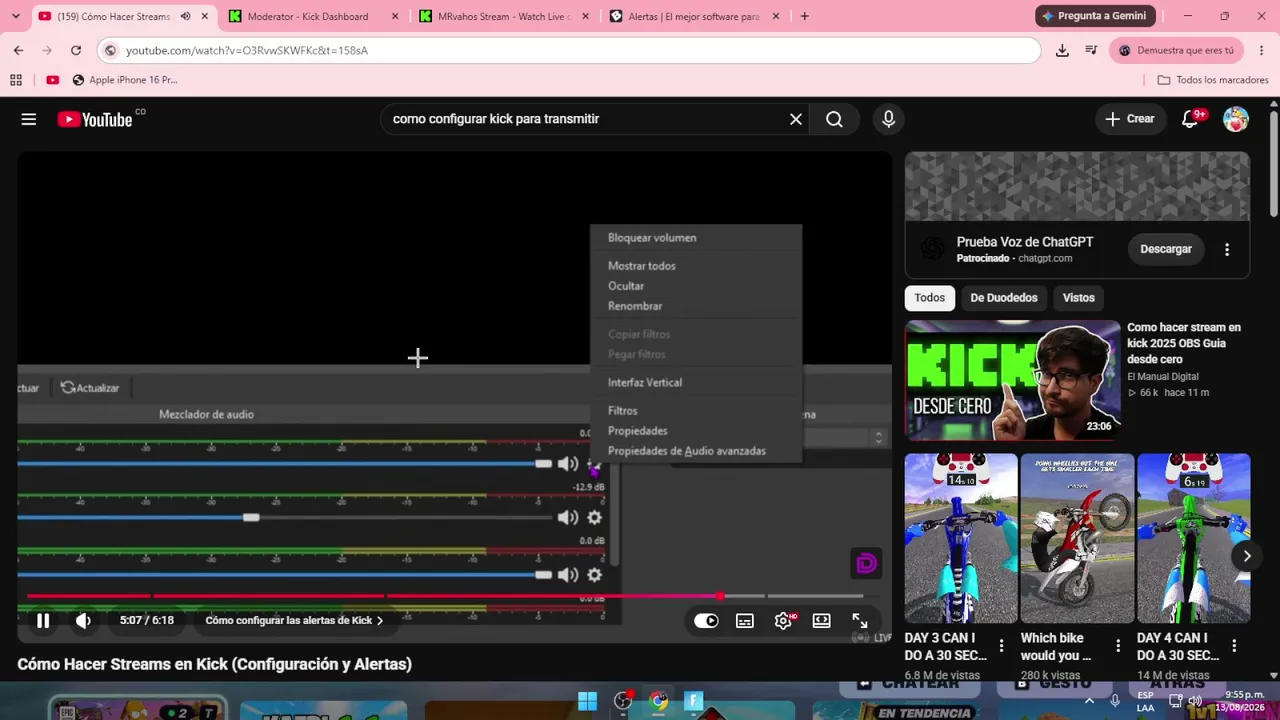Open YouTube notifications bell
Image resolution: width=1280 pixels, height=720 pixels.
pos(1190,119)
